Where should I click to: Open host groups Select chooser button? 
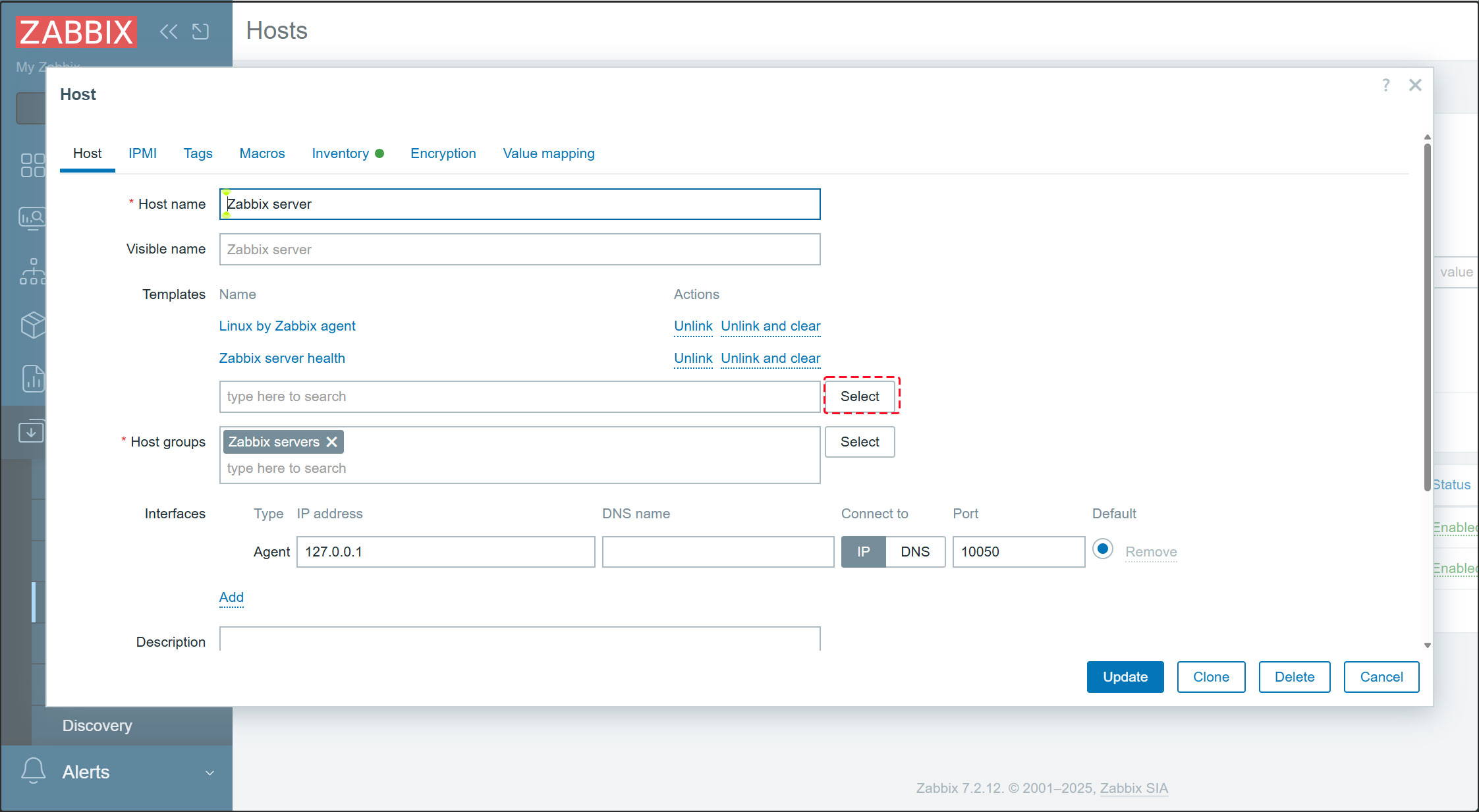click(x=860, y=442)
